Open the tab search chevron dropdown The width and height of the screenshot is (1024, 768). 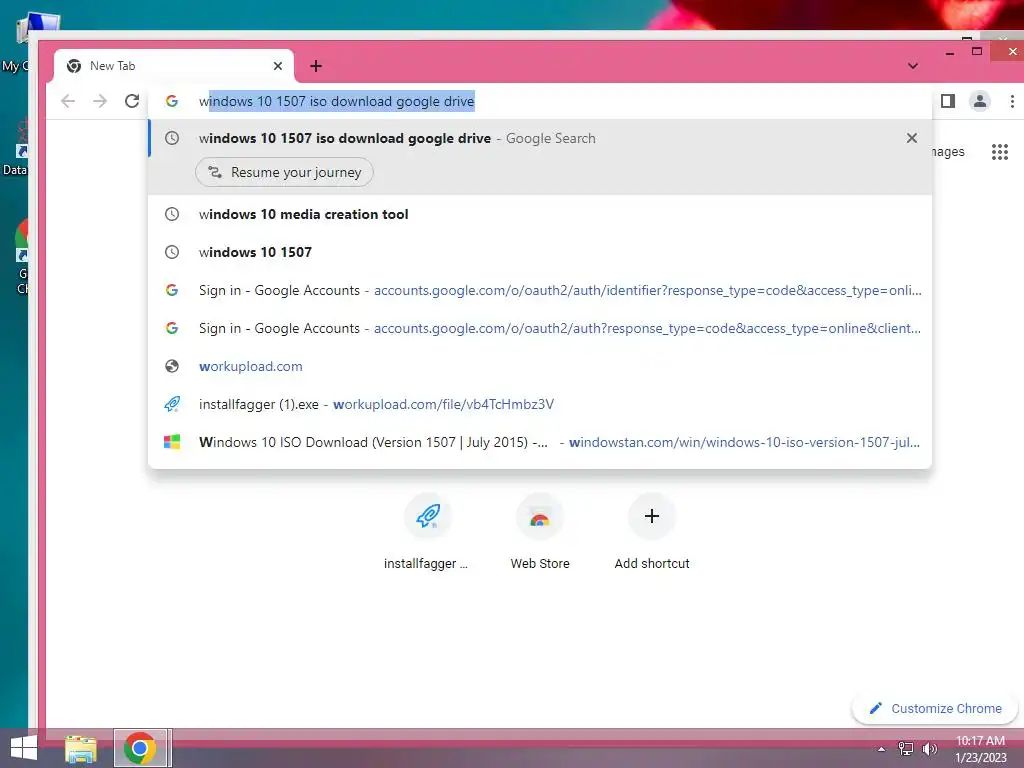pyautogui.click(x=913, y=66)
